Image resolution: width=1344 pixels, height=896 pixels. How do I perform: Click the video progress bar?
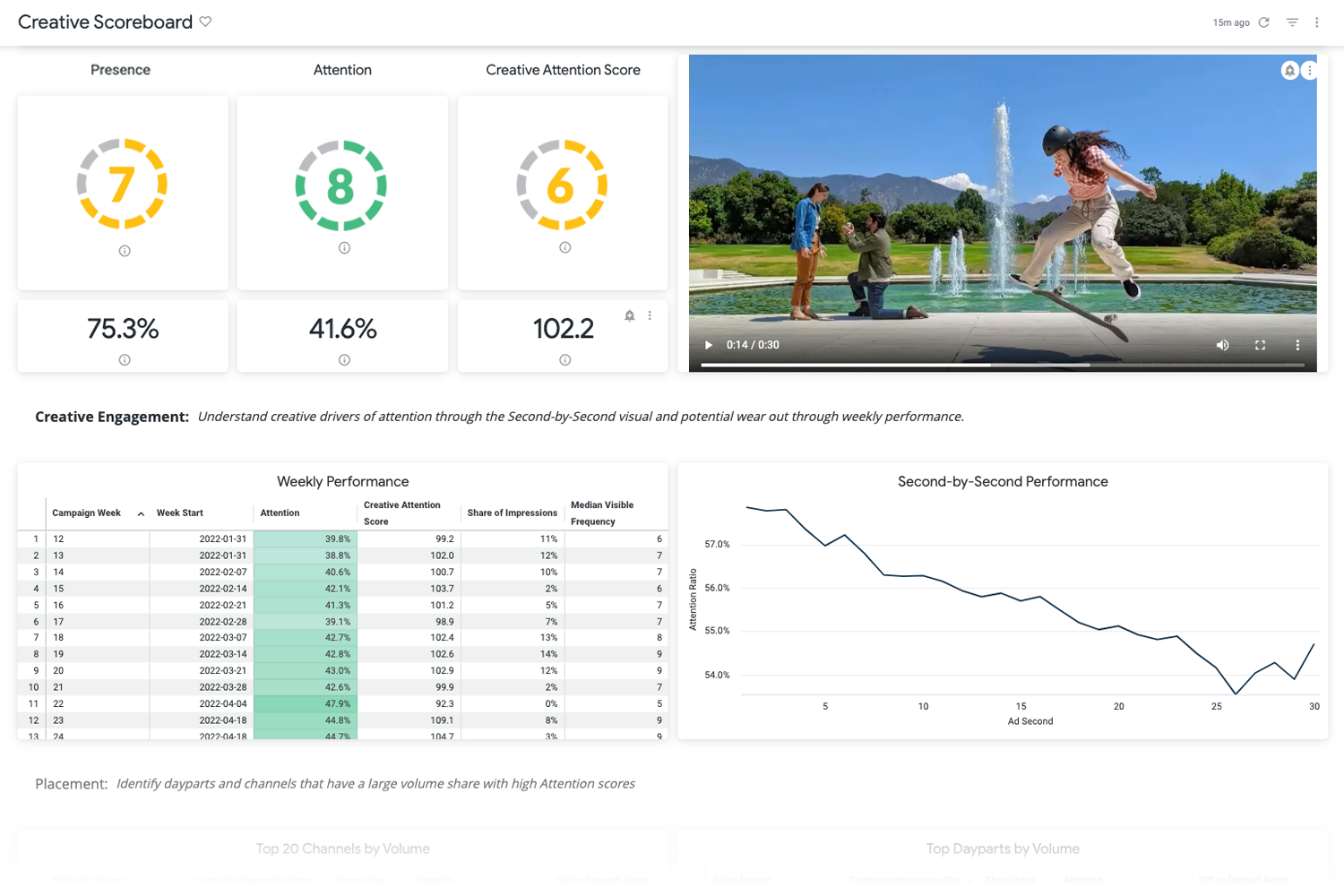pyautogui.click(x=1004, y=365)
